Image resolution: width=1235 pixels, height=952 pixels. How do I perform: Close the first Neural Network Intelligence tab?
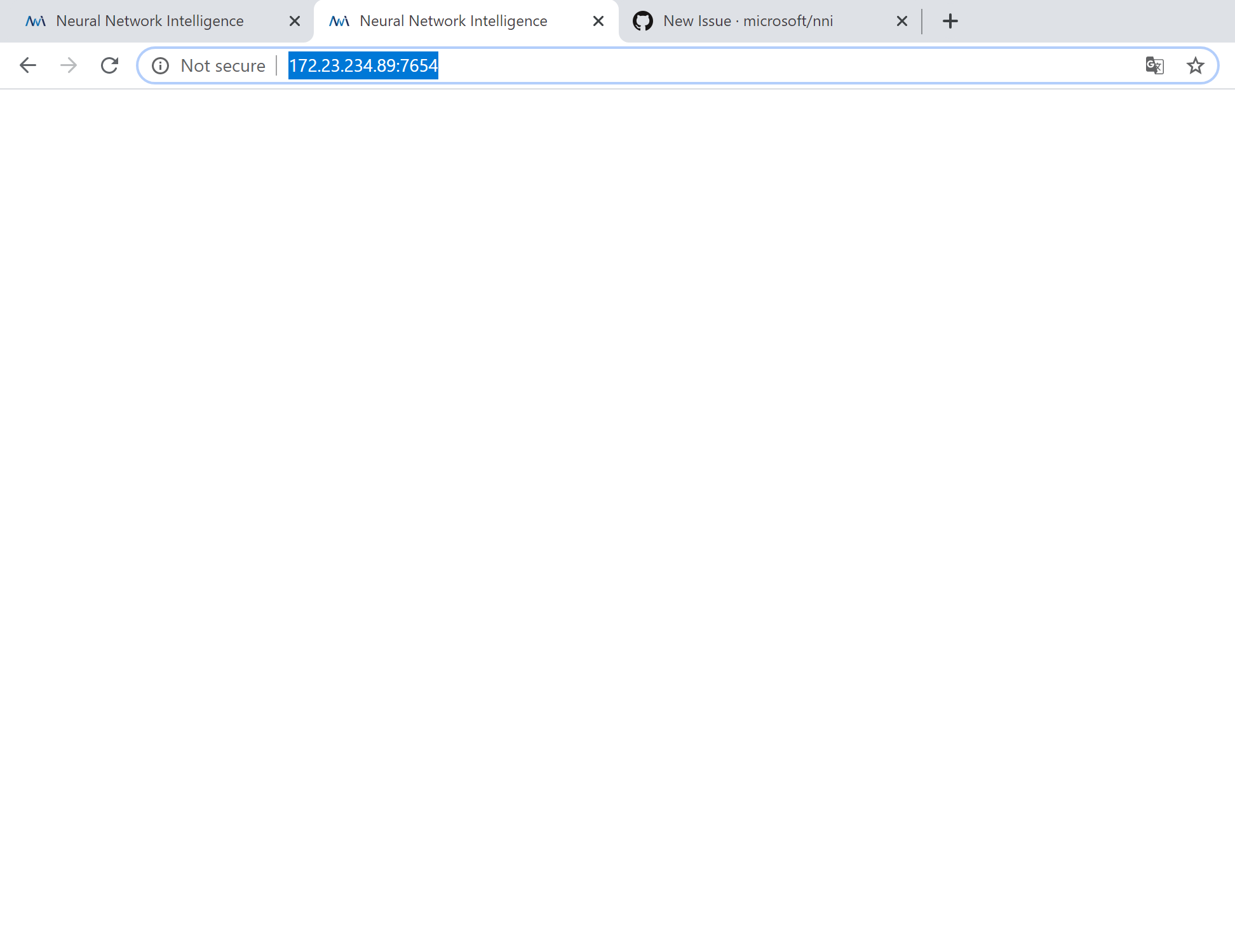click(x=294, y=20)
